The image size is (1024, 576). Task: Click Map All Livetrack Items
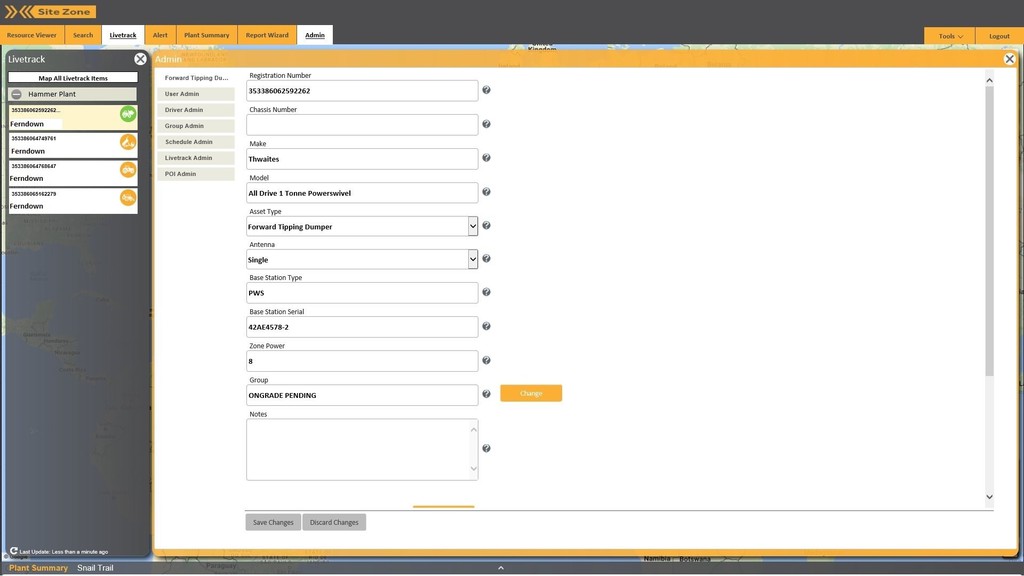tap(73, 78)
